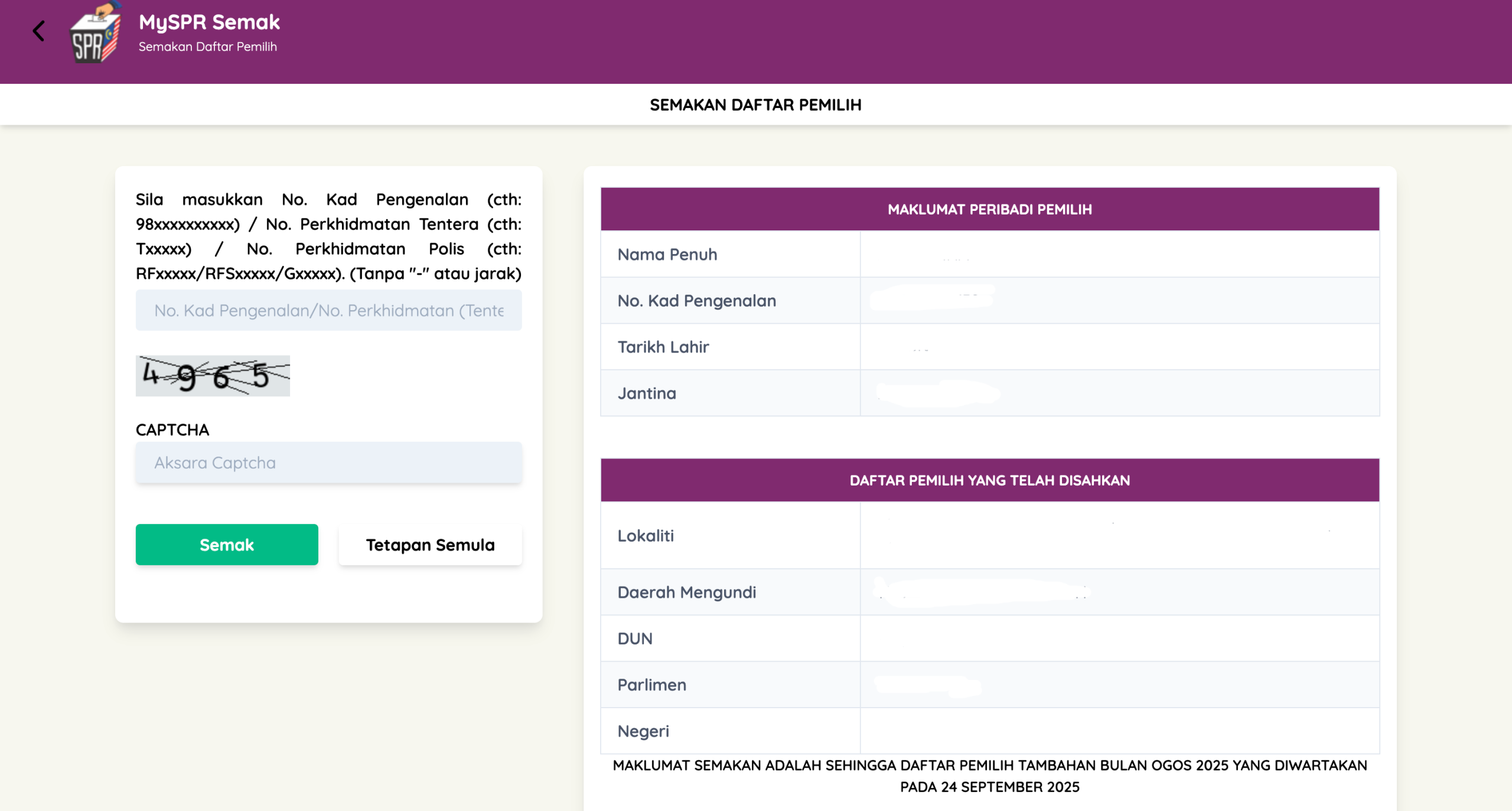Click the MySPR Semak title
This screenshot has height=811, width=1512.
click(209, 22)
